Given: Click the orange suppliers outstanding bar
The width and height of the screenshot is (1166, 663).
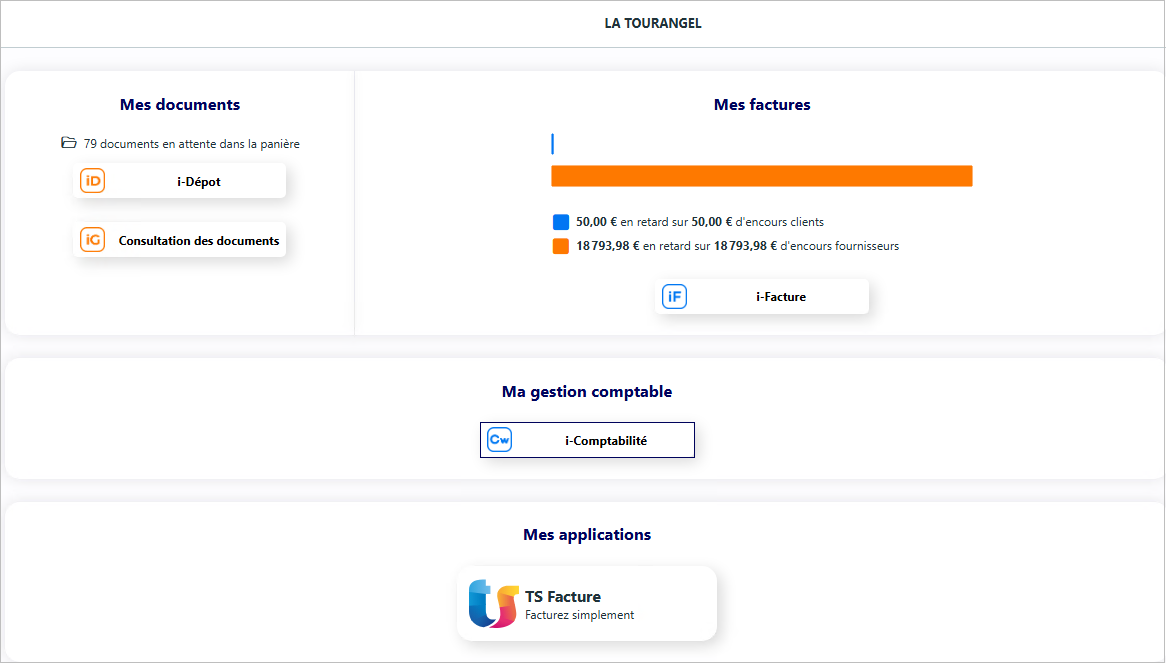Looking at the screenshot, I should pos(761,176).
